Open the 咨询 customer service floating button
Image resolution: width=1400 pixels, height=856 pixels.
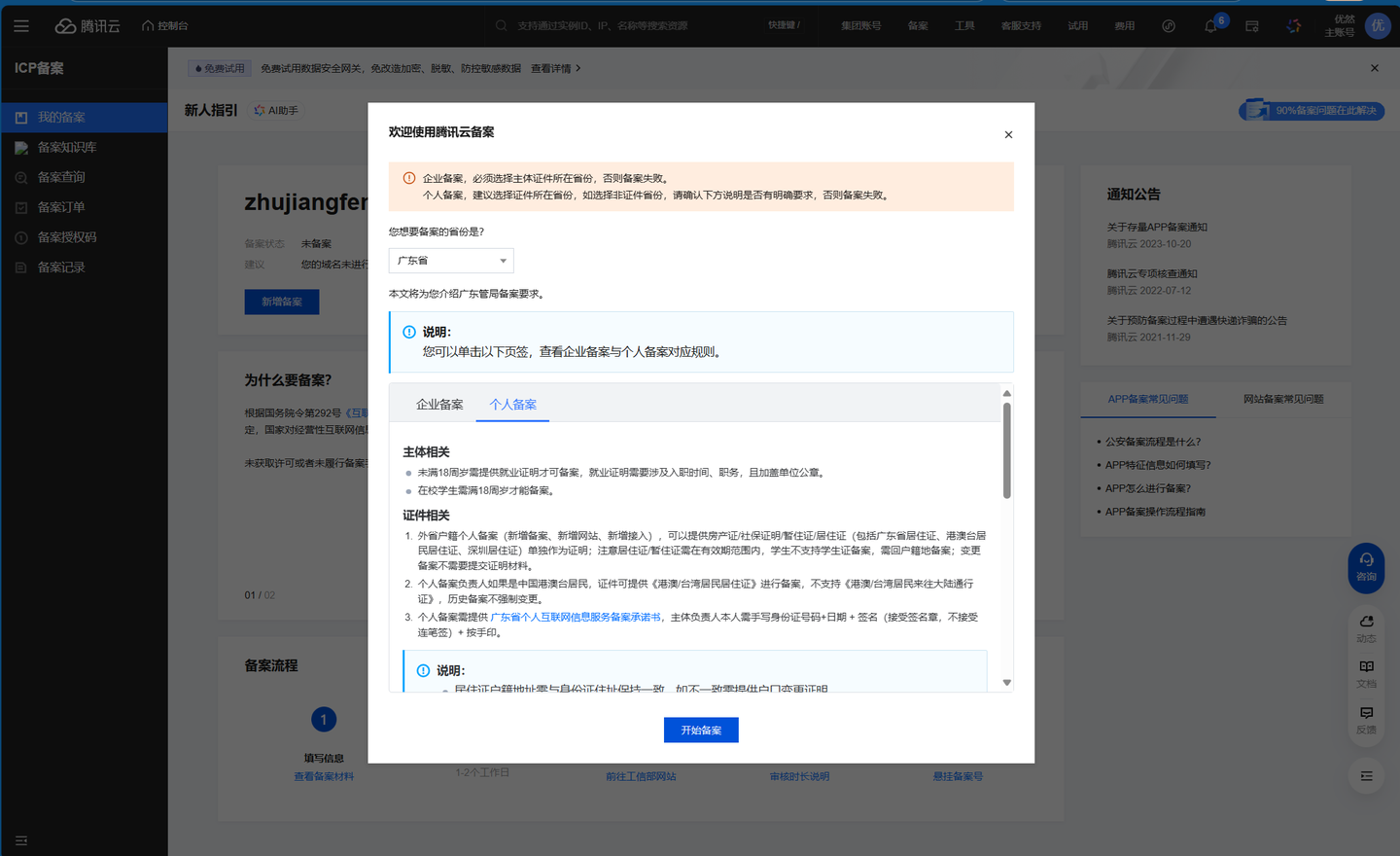1366,567
